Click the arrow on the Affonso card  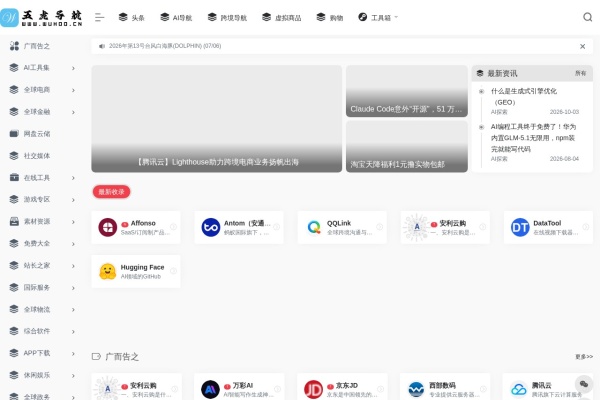173,227
